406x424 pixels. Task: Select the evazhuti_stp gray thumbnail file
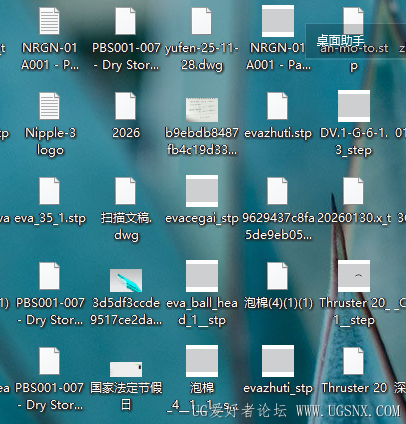[x=278, y=361]
